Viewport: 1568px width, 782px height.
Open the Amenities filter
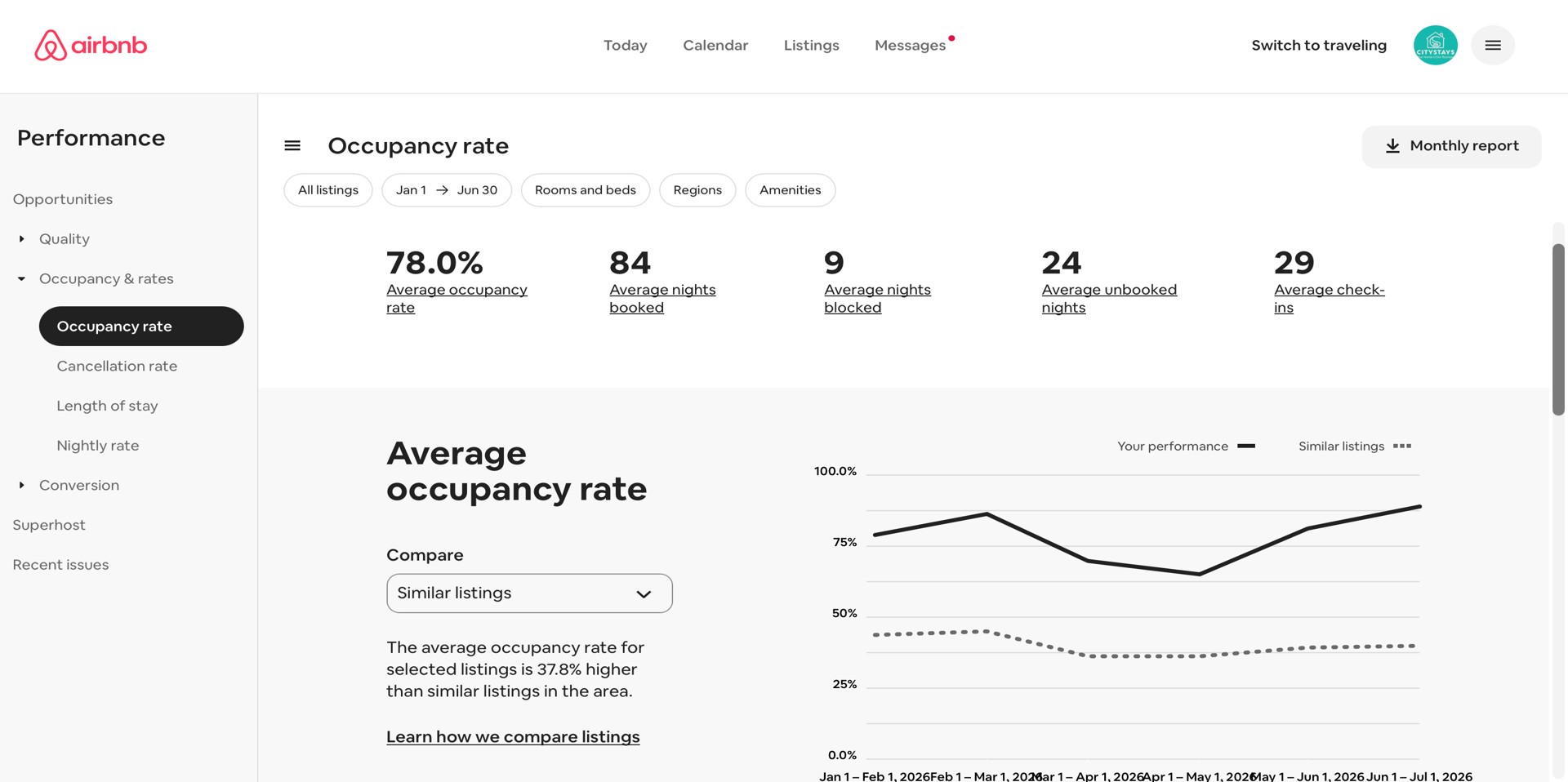tap(790, 190)
